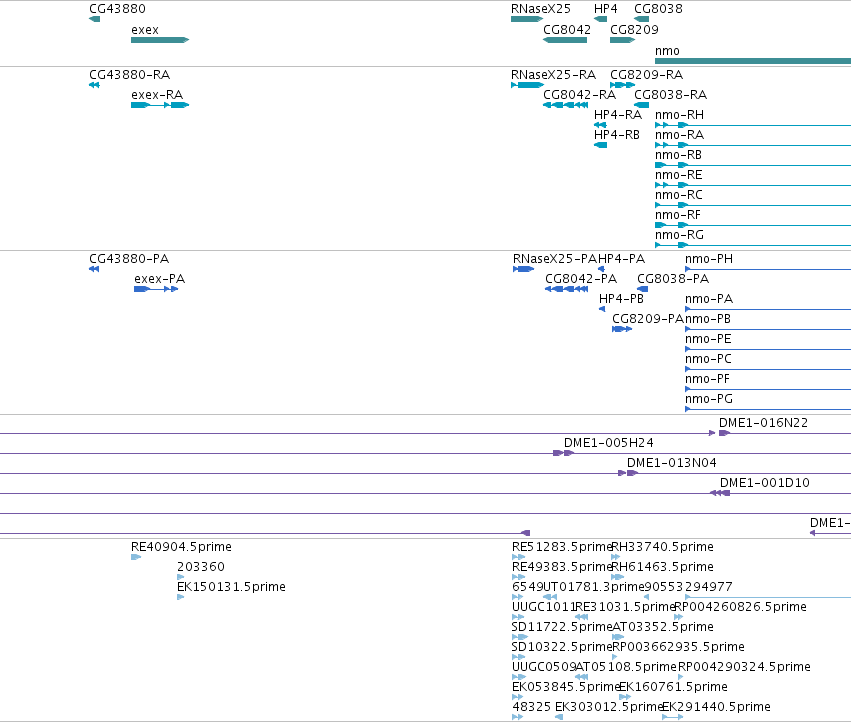Select the CG8042-PA protein feature
Image resolution: width=851 pixels, height=722 pixels.
(x=567, y=289)
